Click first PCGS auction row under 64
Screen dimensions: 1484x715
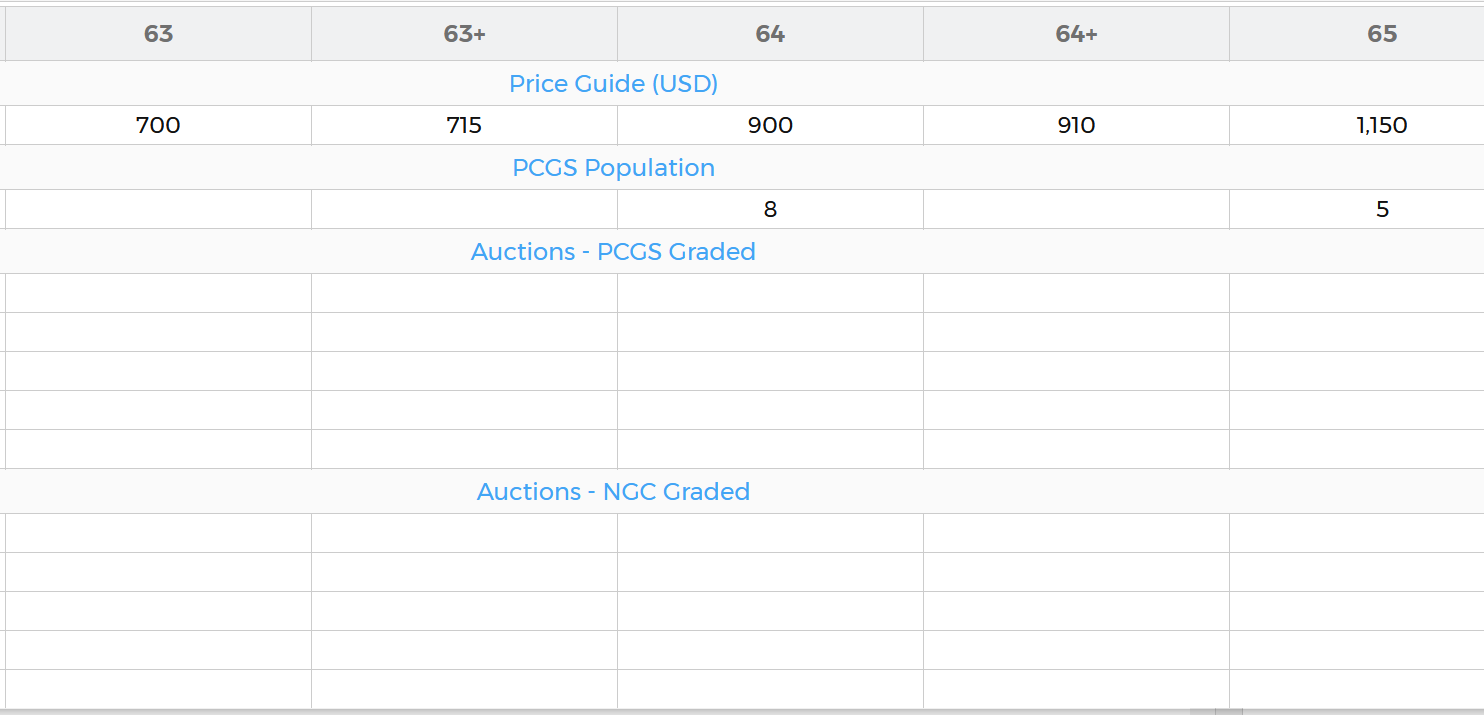[770, 293]
